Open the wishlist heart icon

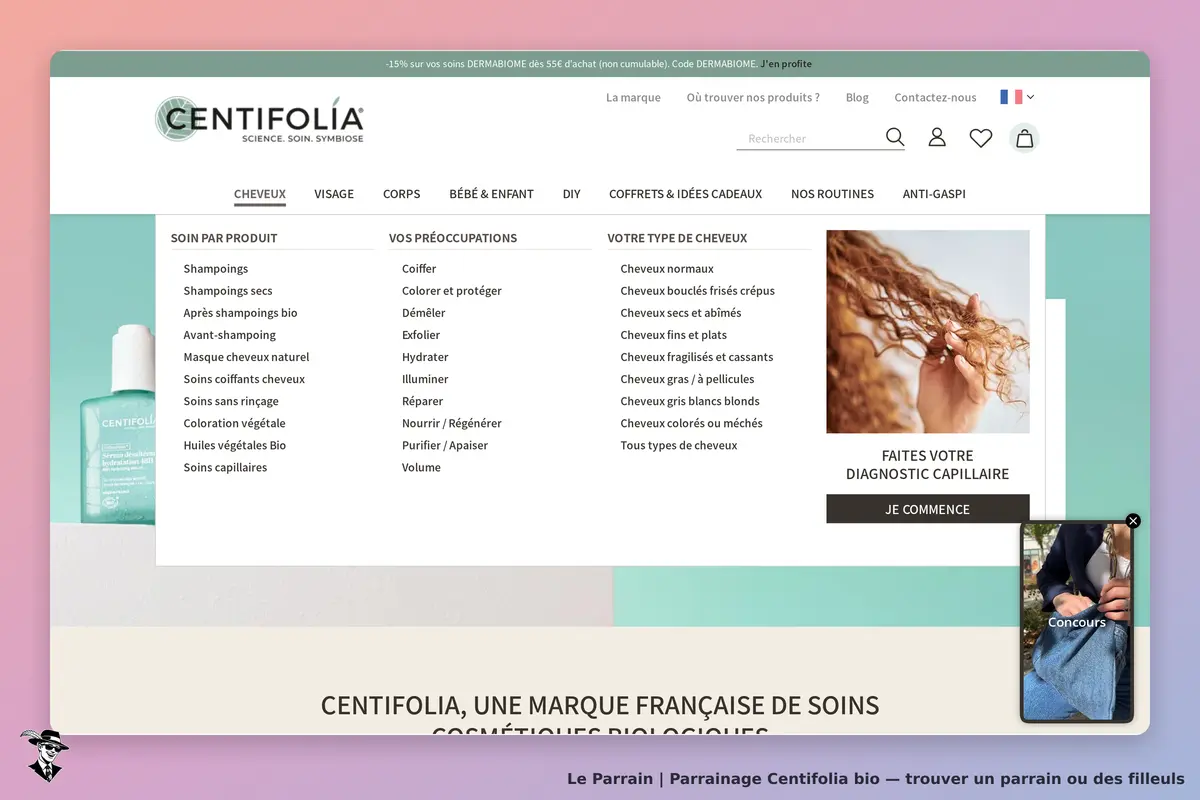pos(981,138)
